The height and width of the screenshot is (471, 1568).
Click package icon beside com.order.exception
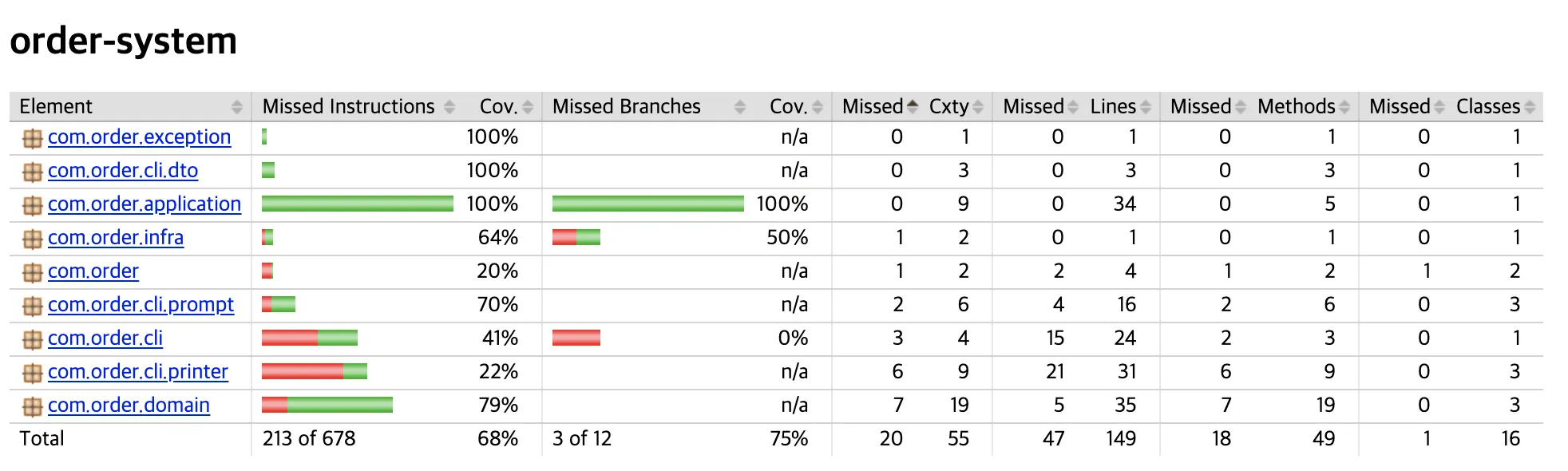tap(32, 138)
